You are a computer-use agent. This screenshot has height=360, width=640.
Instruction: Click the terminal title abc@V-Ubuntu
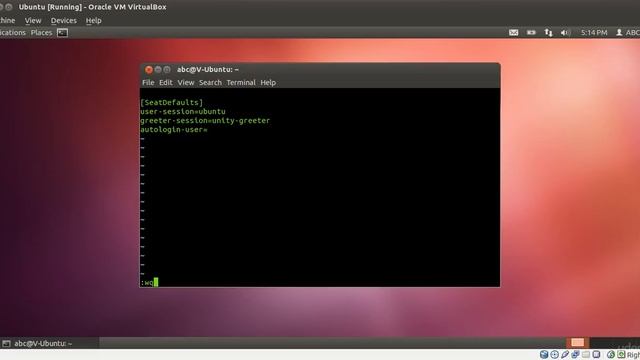pos(208,70)
